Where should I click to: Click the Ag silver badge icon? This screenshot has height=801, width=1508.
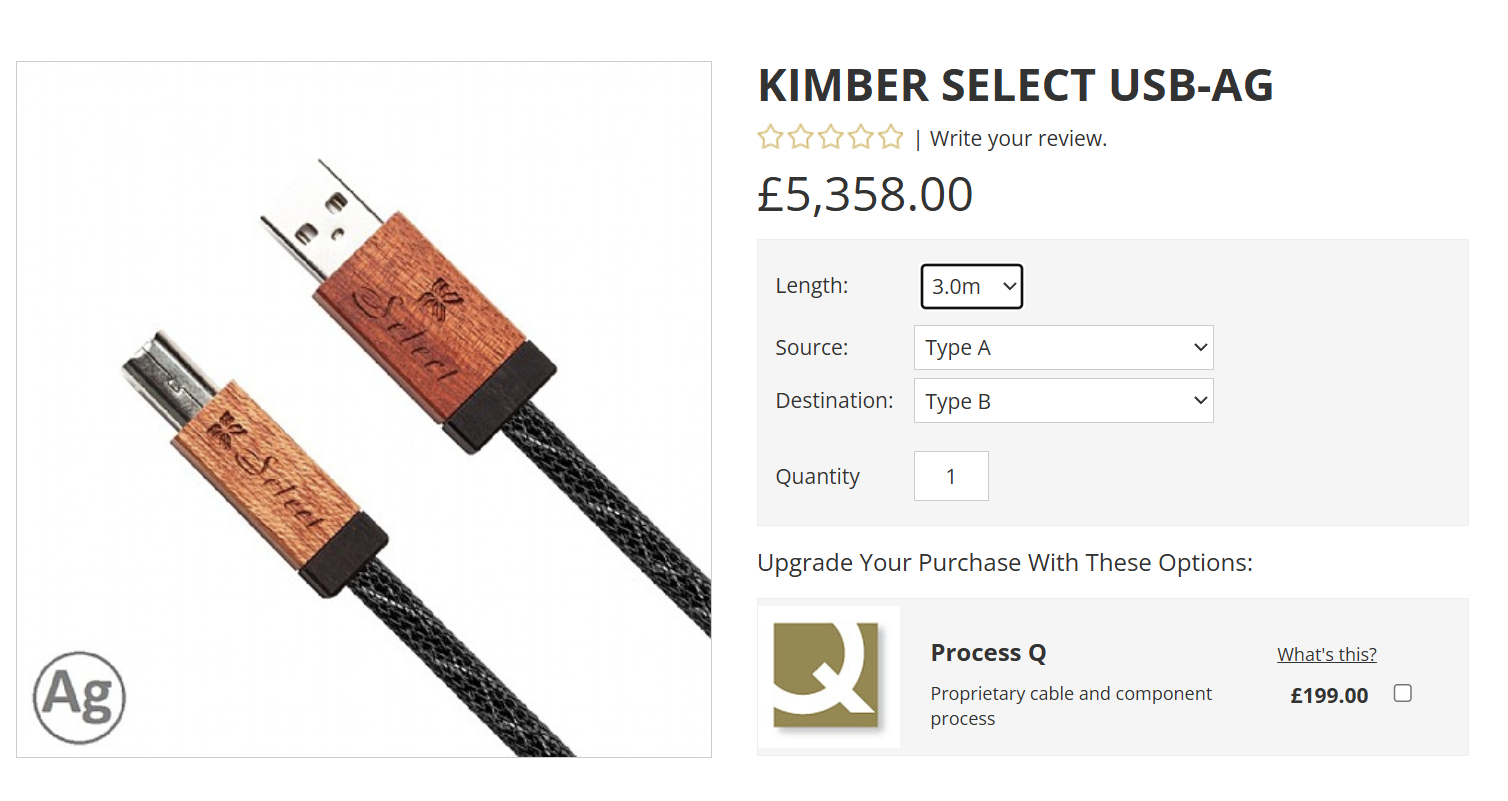[x=79, y=696]
